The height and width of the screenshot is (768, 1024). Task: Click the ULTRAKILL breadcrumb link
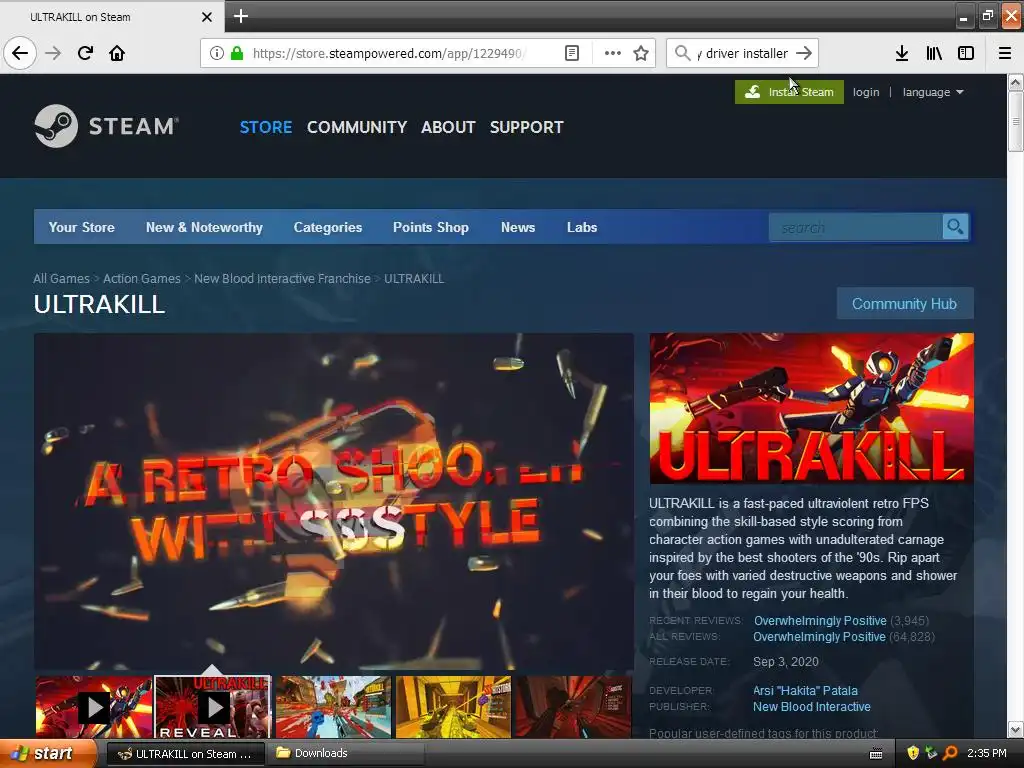pyautogui.click(x=414, y=279)
